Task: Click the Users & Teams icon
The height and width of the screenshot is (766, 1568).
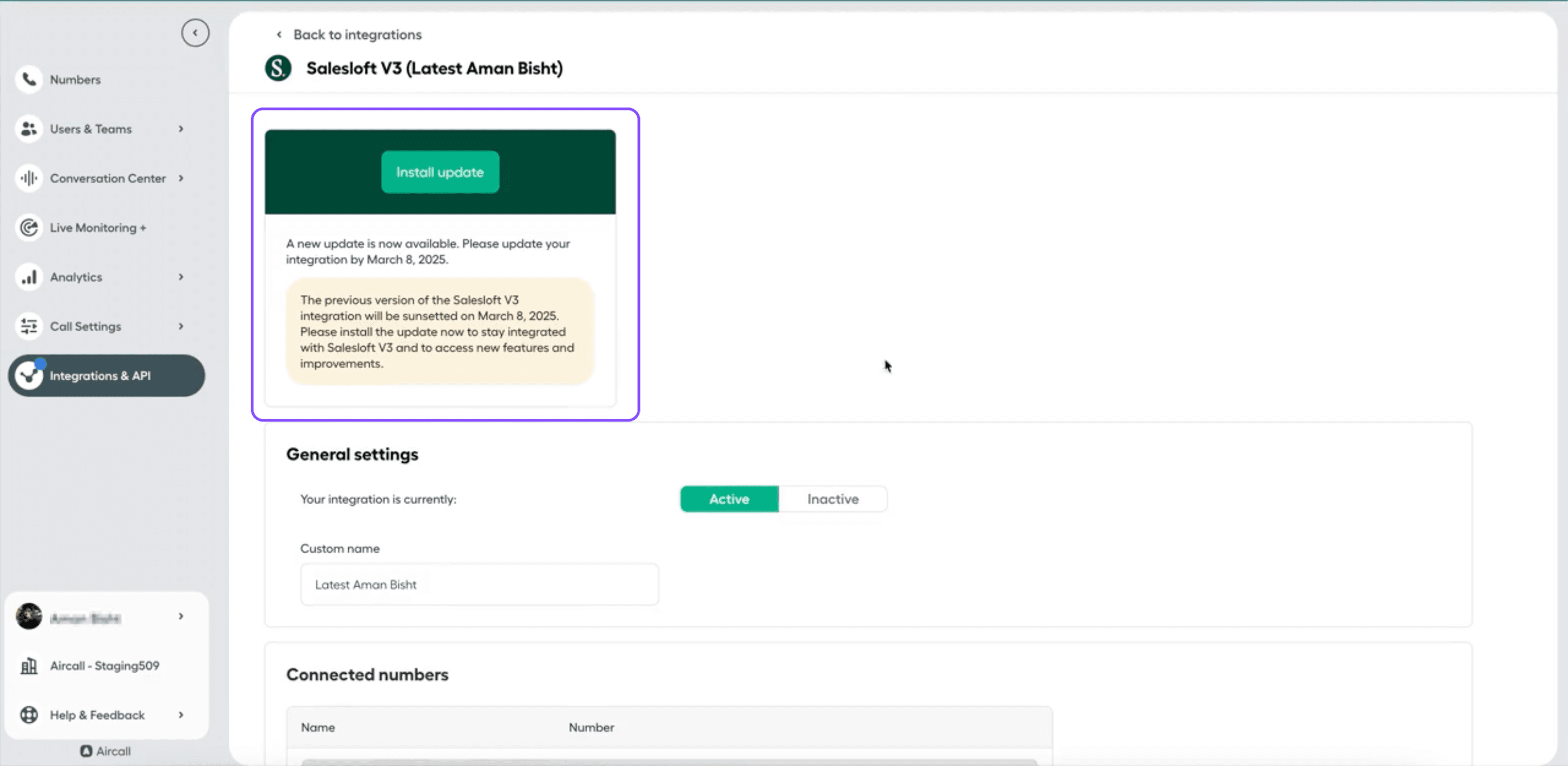Action: coord(29,129)
